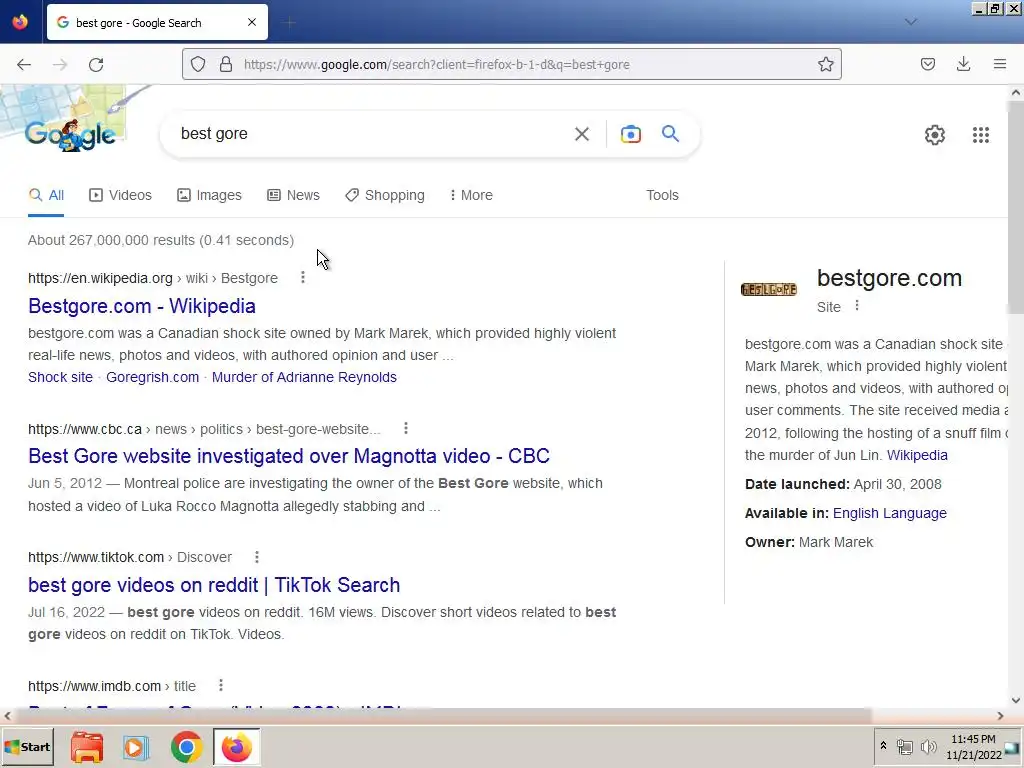Open the Windows Start menu
The image size is (1024, 768).
point(27,747)
